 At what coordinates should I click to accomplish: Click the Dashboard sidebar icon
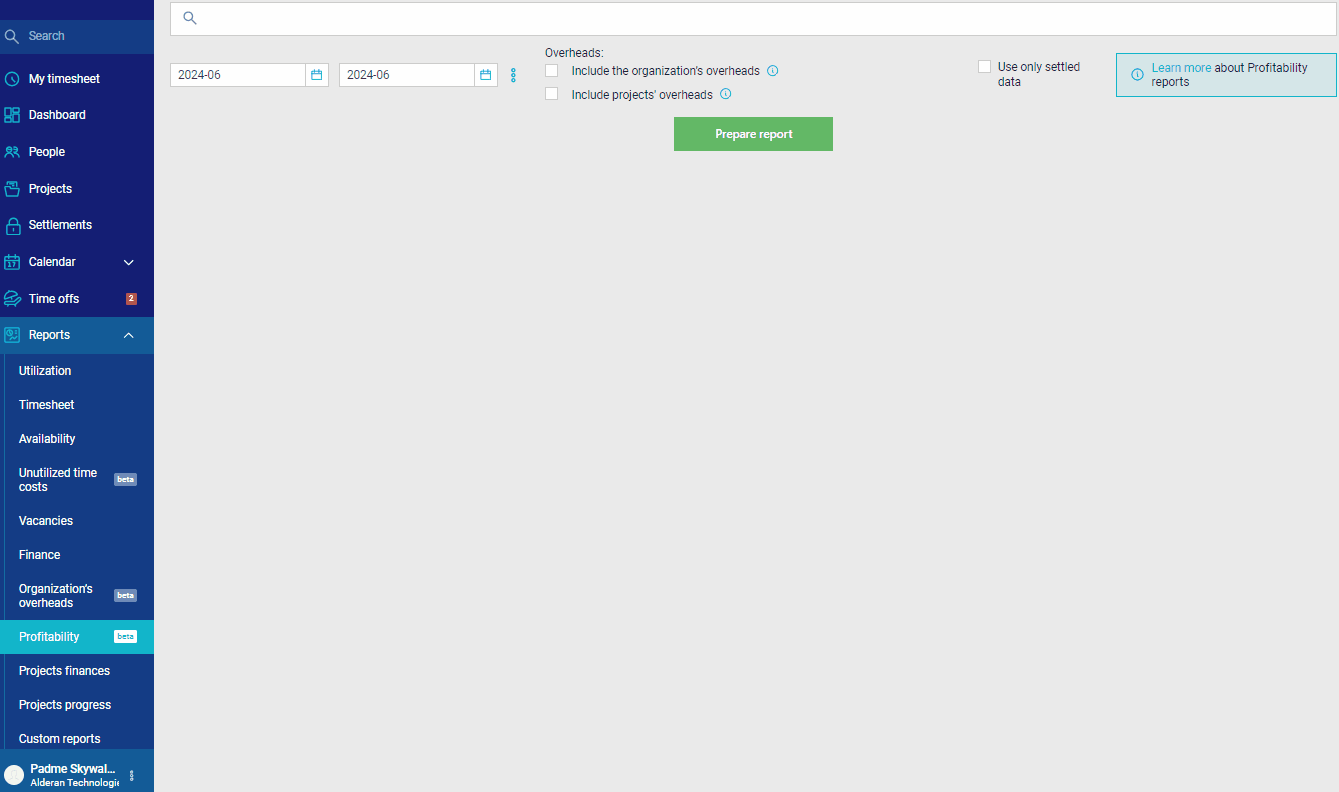point(12,115)
